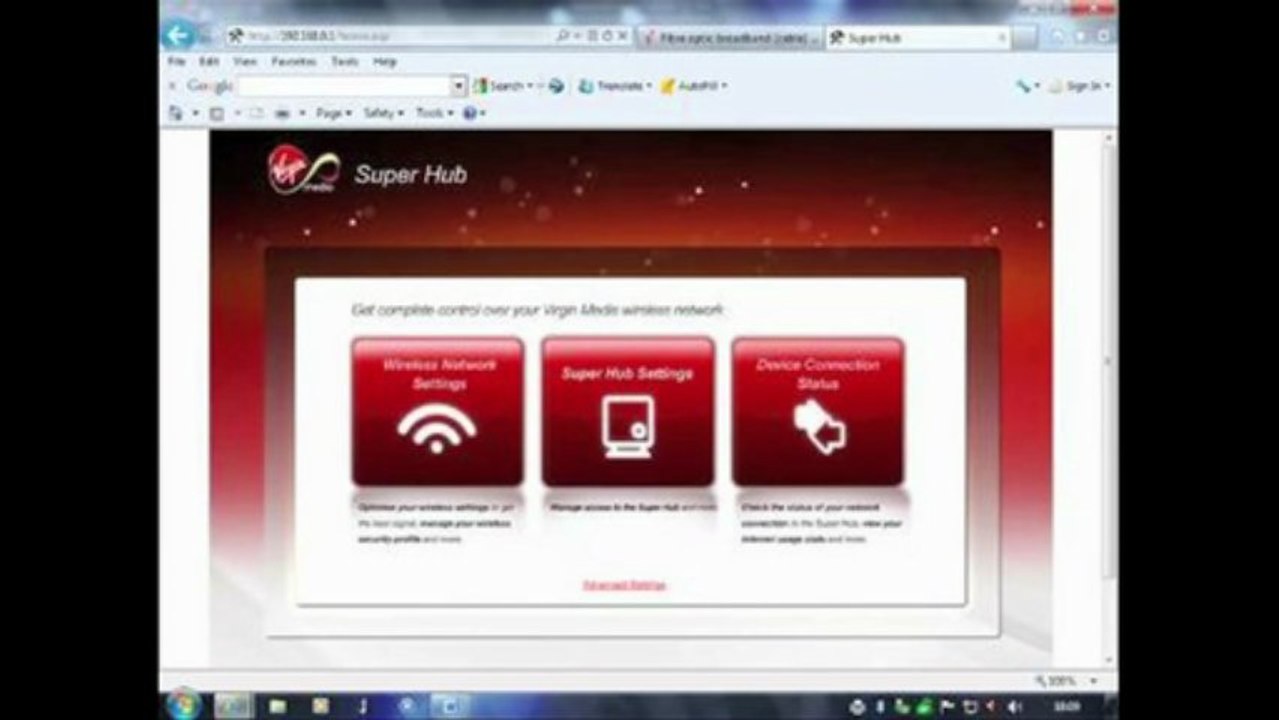Click the blue Help icon in command bar
The width and height of the screenshot is (1279, 720).
470,113
